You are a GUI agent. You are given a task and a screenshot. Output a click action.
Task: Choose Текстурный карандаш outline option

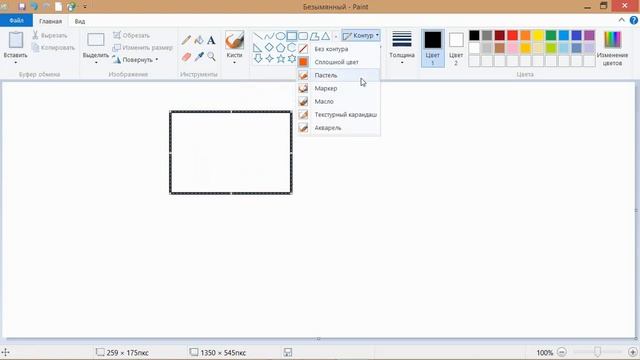coord(338,115)
